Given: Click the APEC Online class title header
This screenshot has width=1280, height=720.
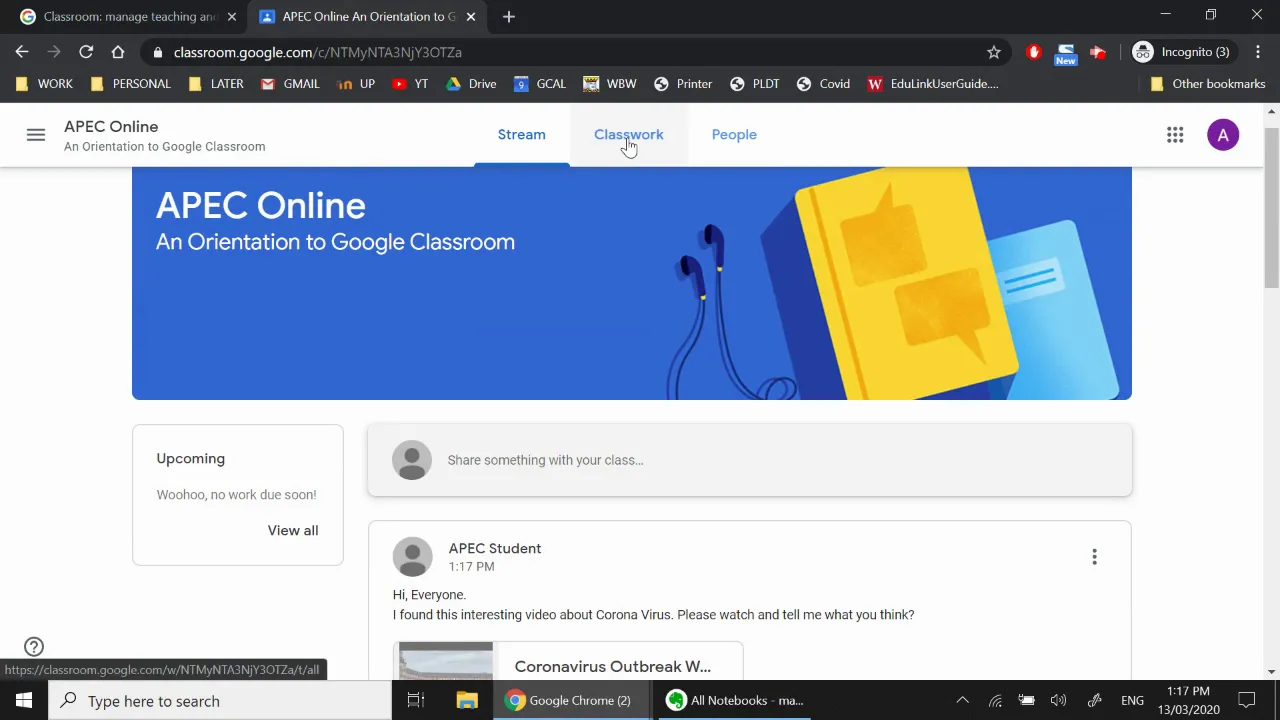Looking at the screenshot, I should [261, 206].
